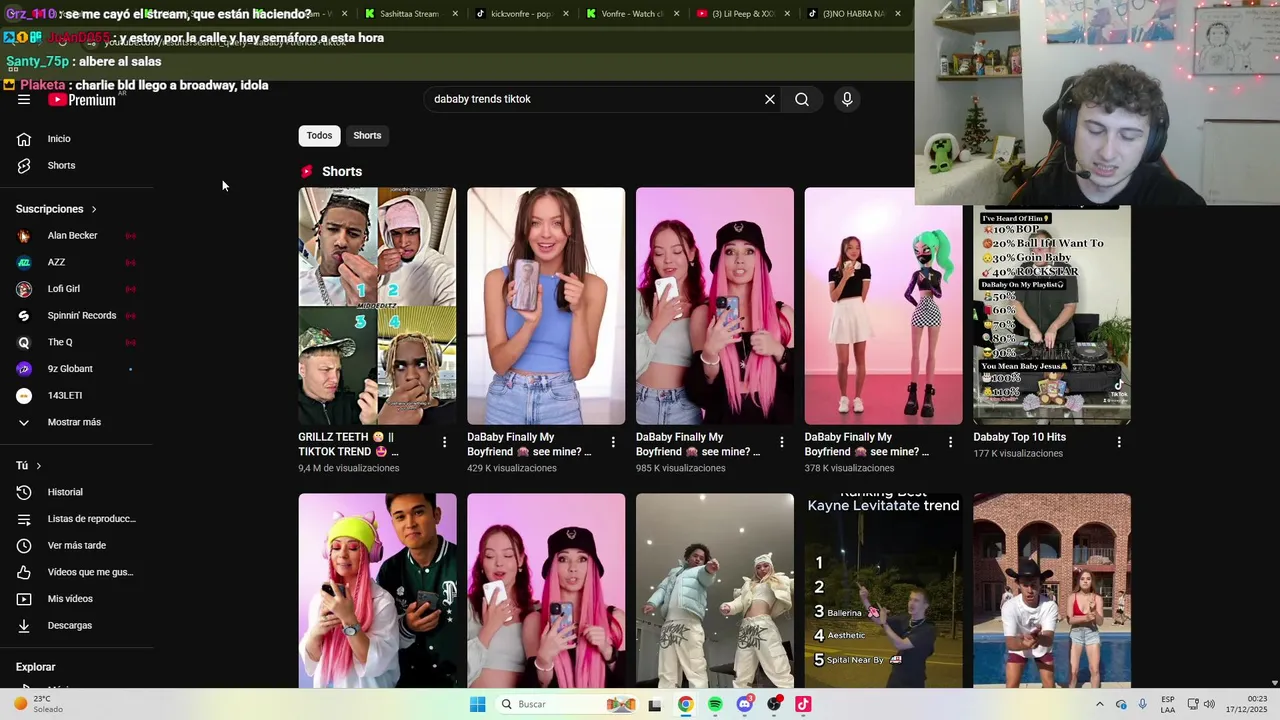Open Chrome from the taskbar
This screenshot has width=1280, height=720.
685,704
